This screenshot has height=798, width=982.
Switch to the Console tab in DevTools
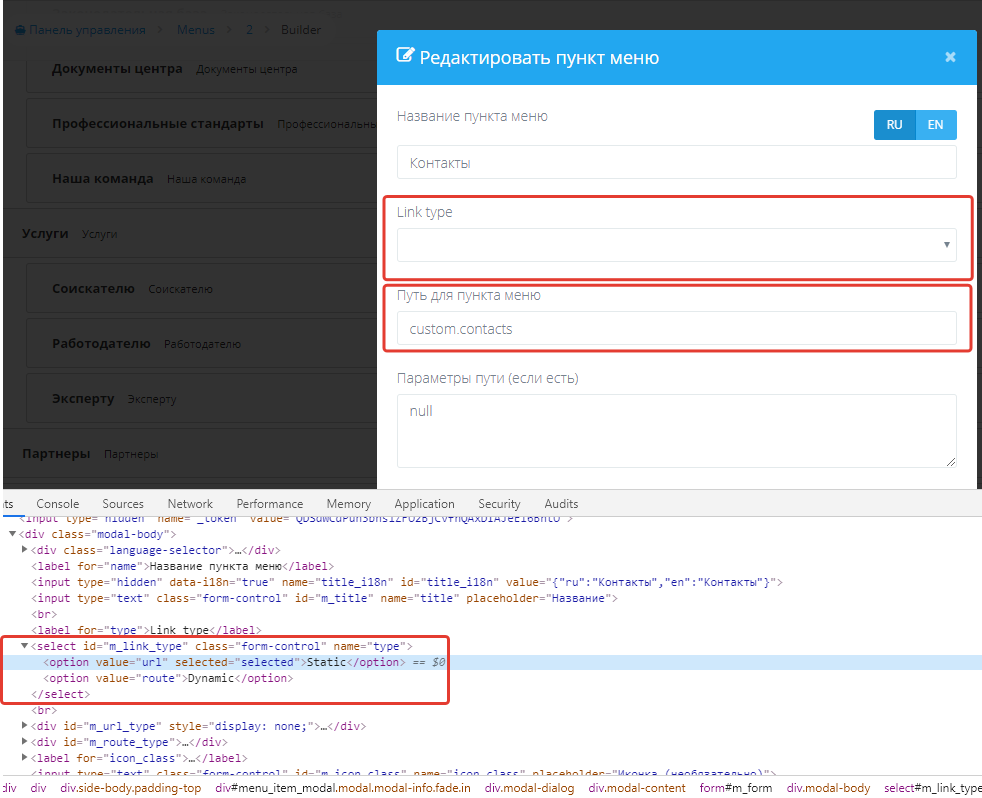coord(57,503)
